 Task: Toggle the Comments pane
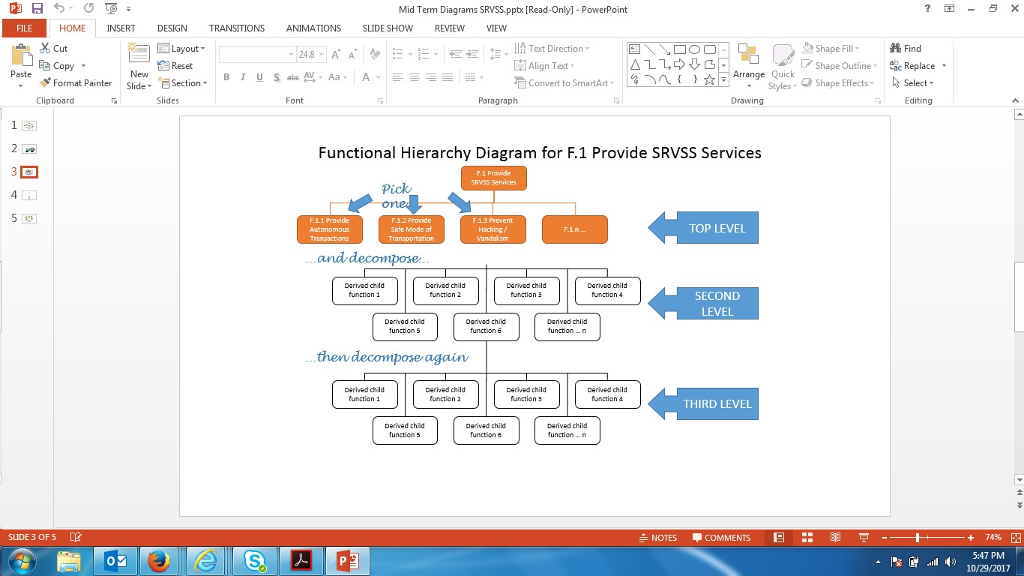coord(721,538)
